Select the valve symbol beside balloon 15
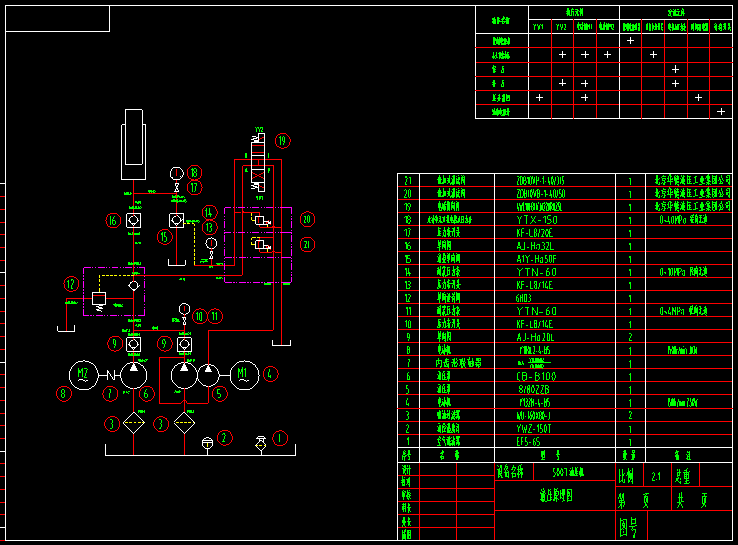Viewport: 738px width, 545px height. point(176,220)
